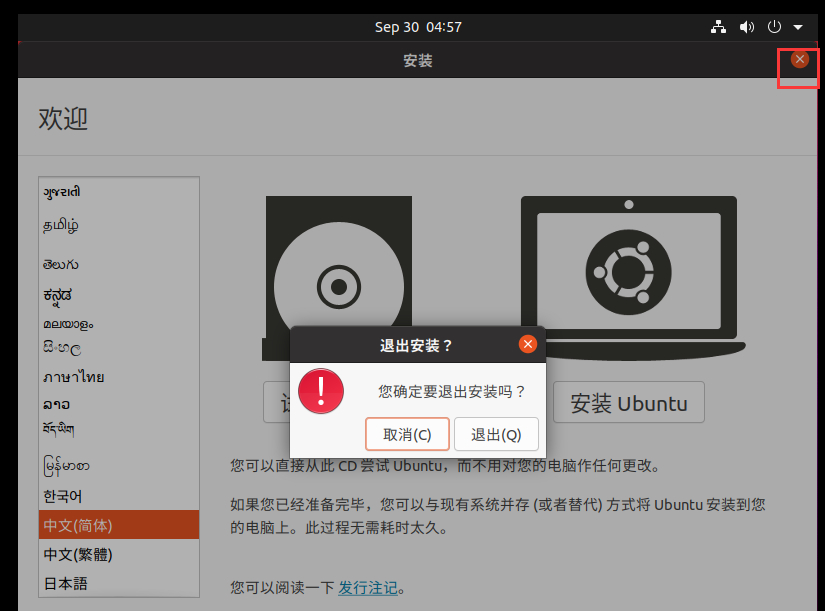This screenshot has height=611, width=825.
Task: Select සිංහල in language list
Action: (119, 347)
